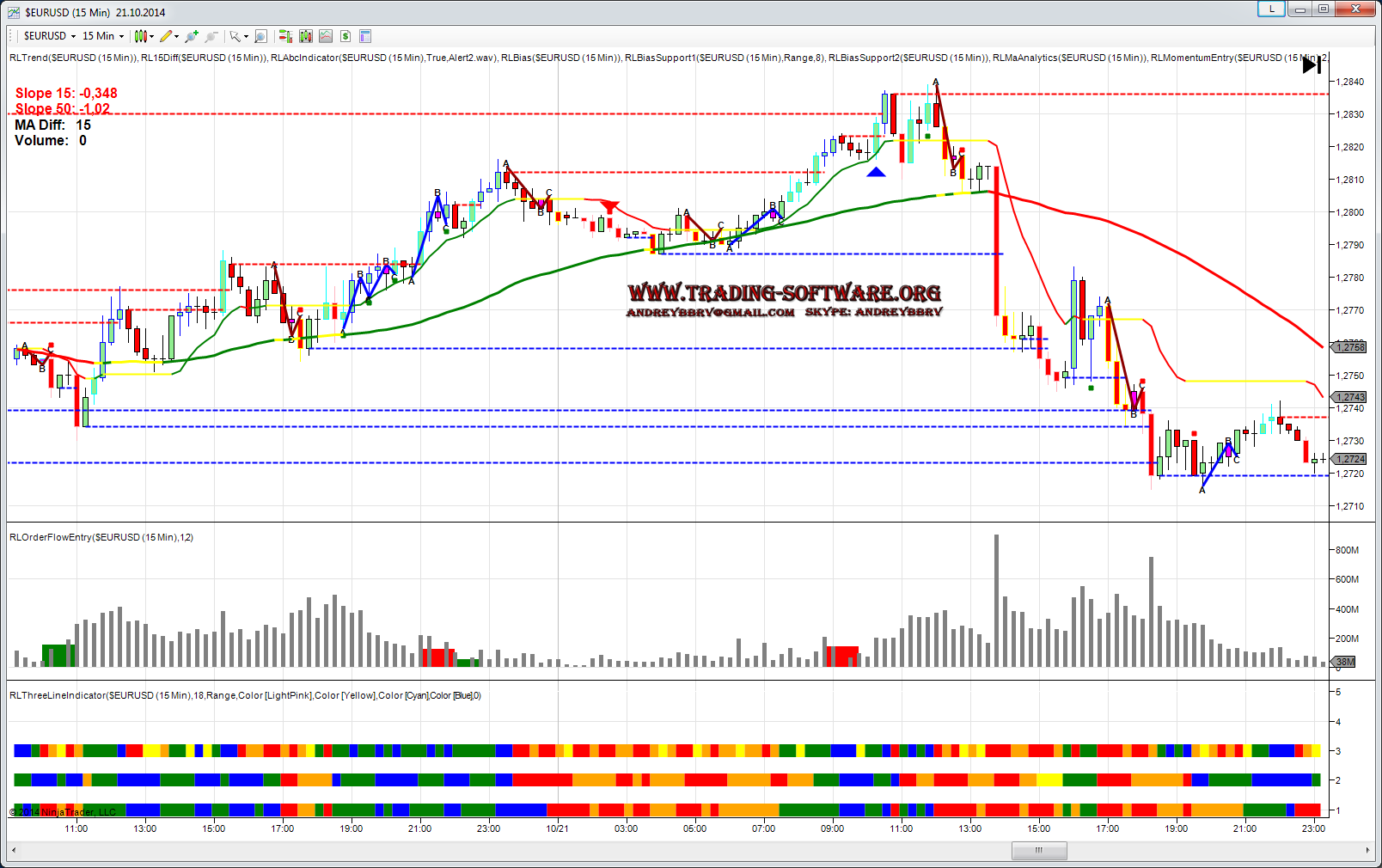Click the scrollbar left arrow
The image size is (1382, 868).
[x=14, y=851]
